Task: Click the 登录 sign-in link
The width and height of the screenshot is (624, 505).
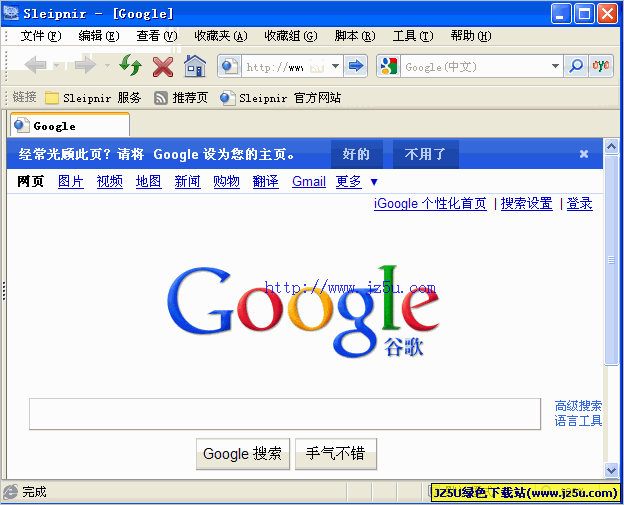Action: click(579, 204)
